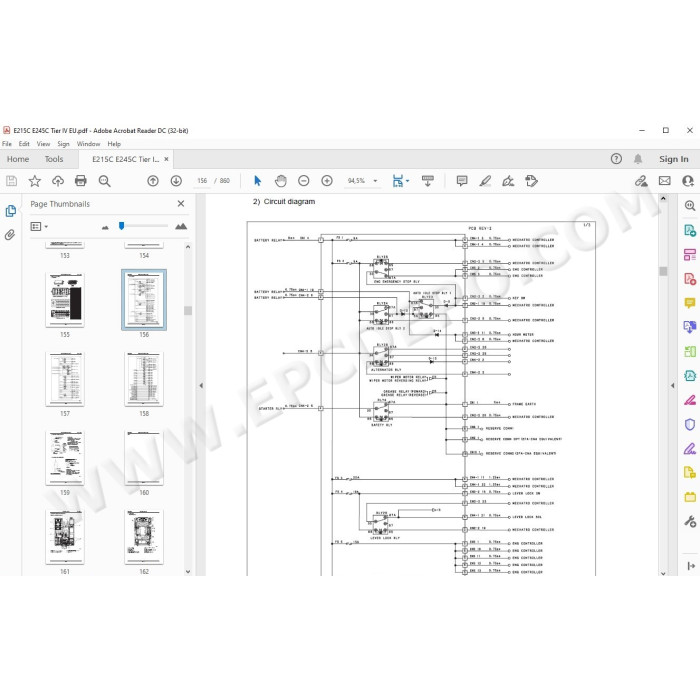The image size is (700, 700).
Task: Enlarge thumbnail size large mountain icon
Action: tap(181, 226)
